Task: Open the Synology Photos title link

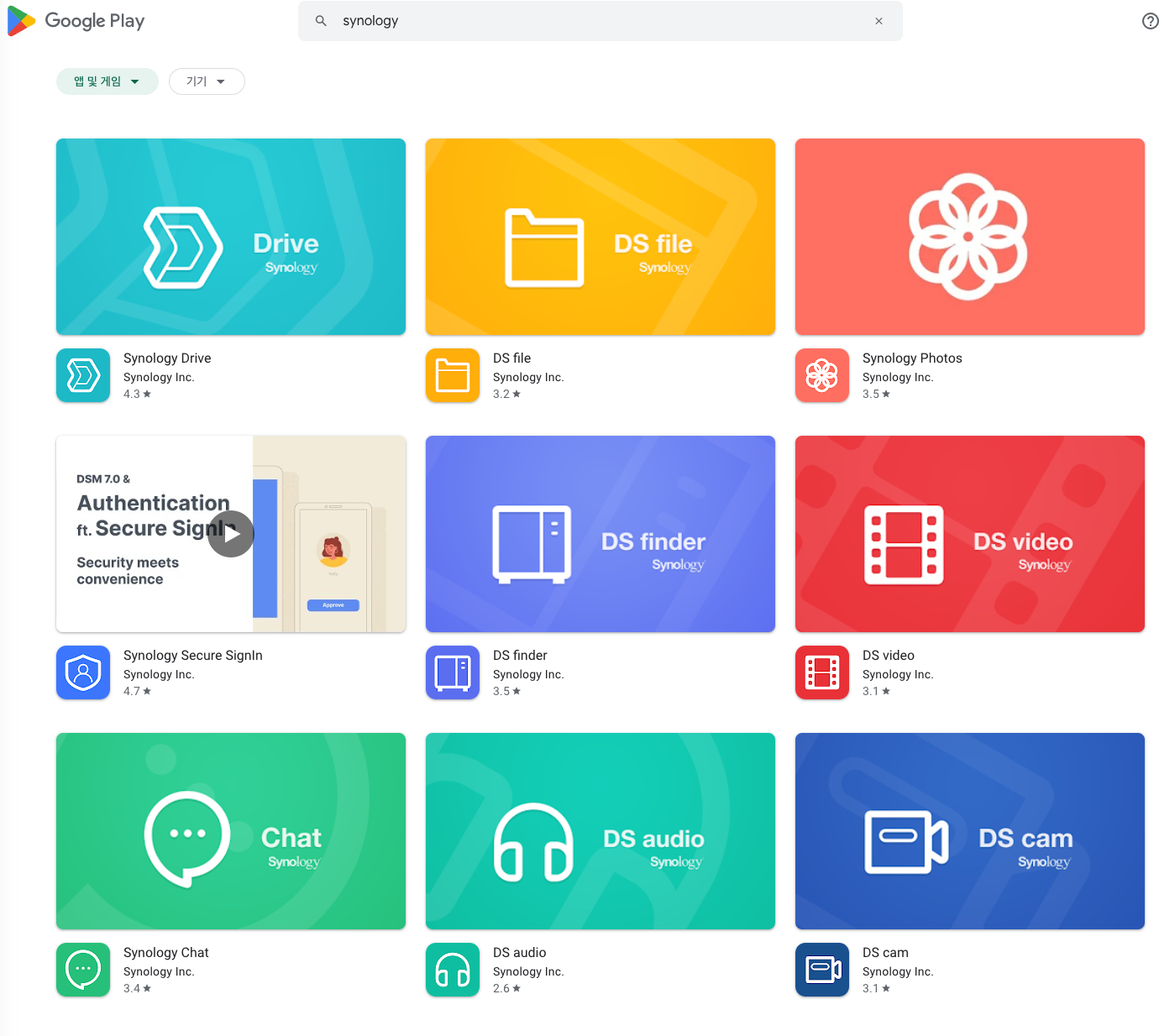Action: [x=912, y=358]
